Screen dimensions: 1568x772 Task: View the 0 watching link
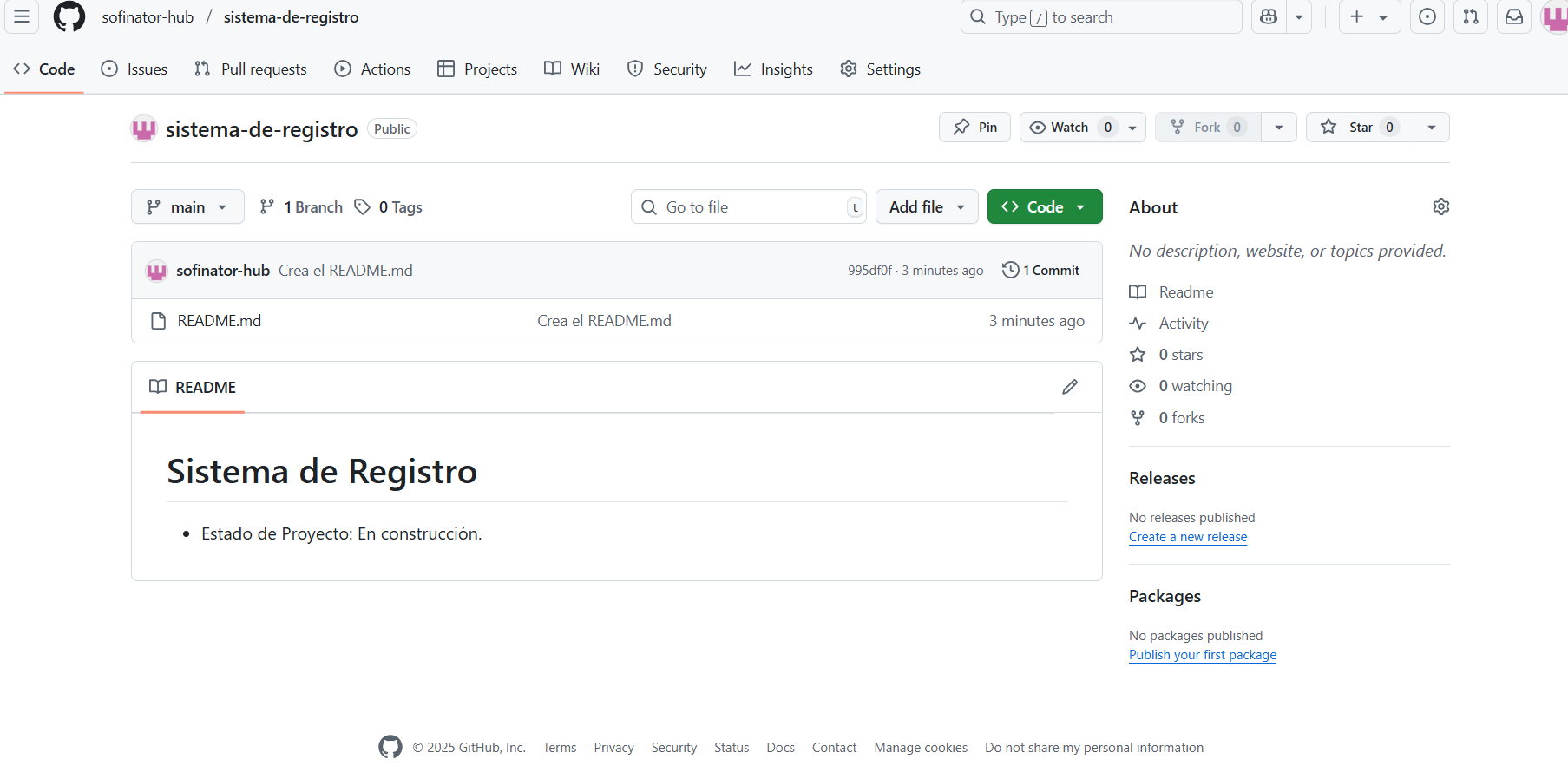[1181, 386]
